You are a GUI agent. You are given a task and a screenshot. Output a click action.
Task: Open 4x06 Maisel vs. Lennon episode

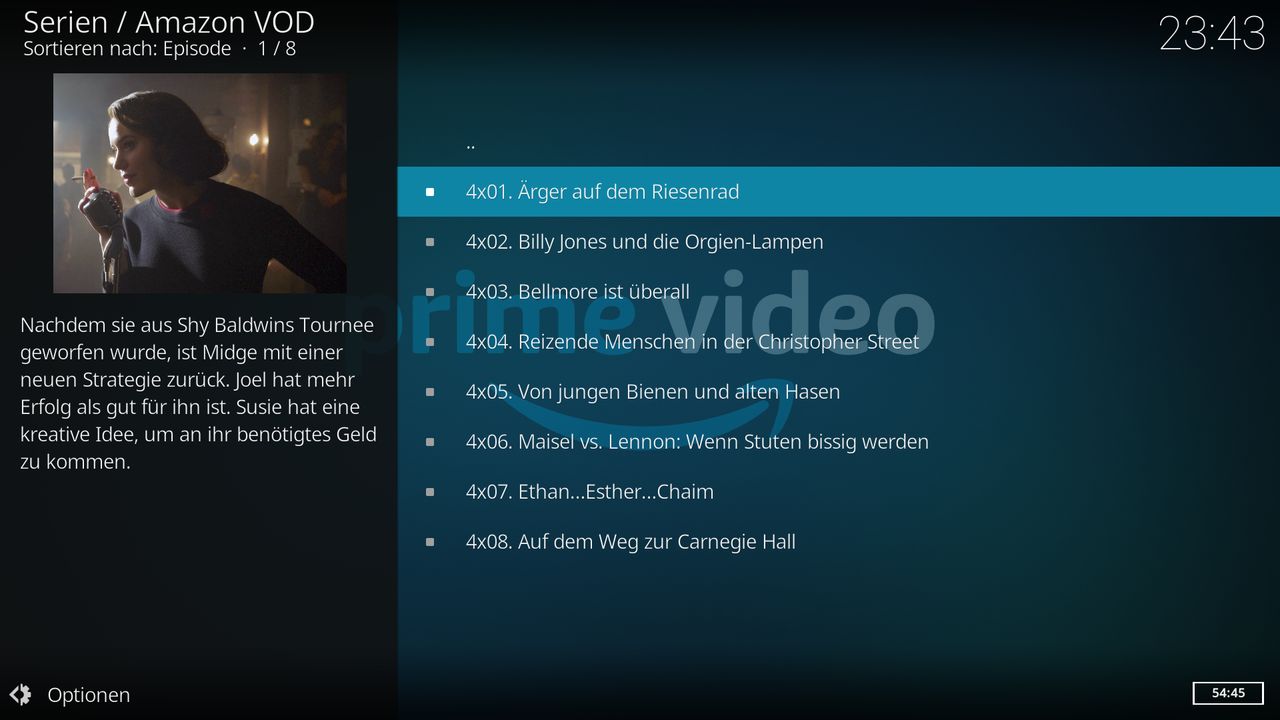pyautogui.click(x=838, y=441)
